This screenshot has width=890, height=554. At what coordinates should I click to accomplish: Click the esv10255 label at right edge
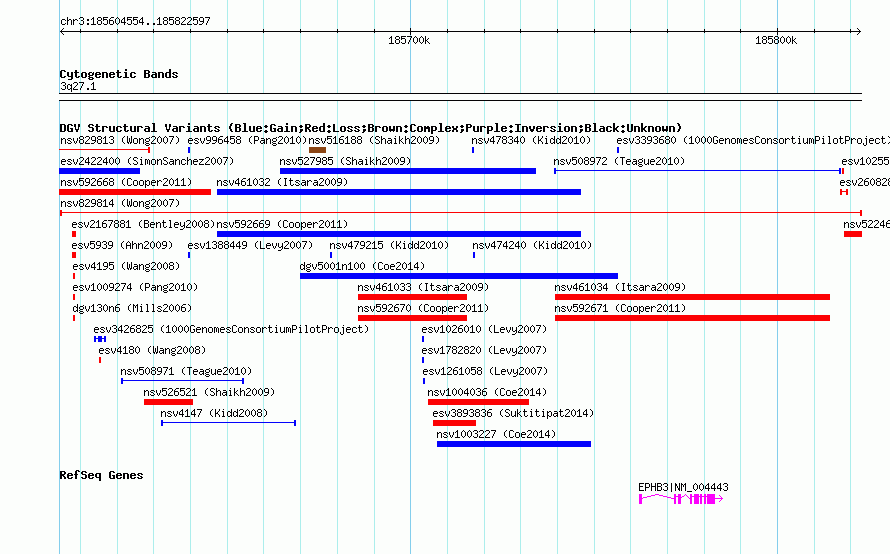[865, 161]
